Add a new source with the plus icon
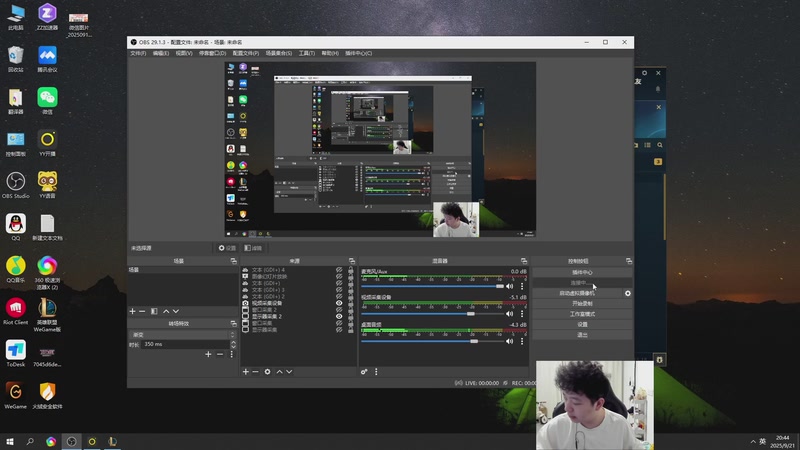The image size is (800, 450). (x=245, y=372)
